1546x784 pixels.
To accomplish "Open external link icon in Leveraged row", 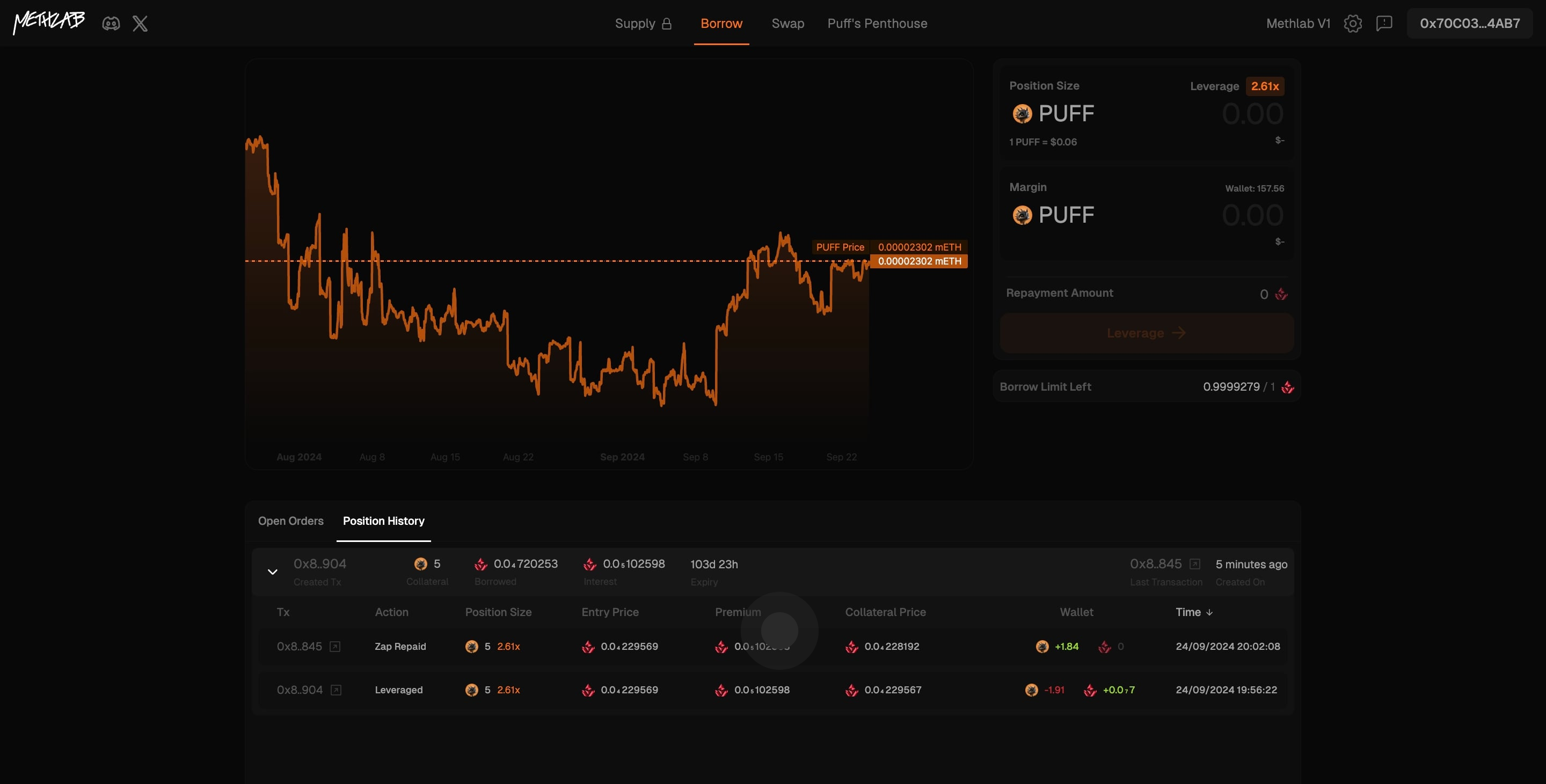I will (336, 690).
